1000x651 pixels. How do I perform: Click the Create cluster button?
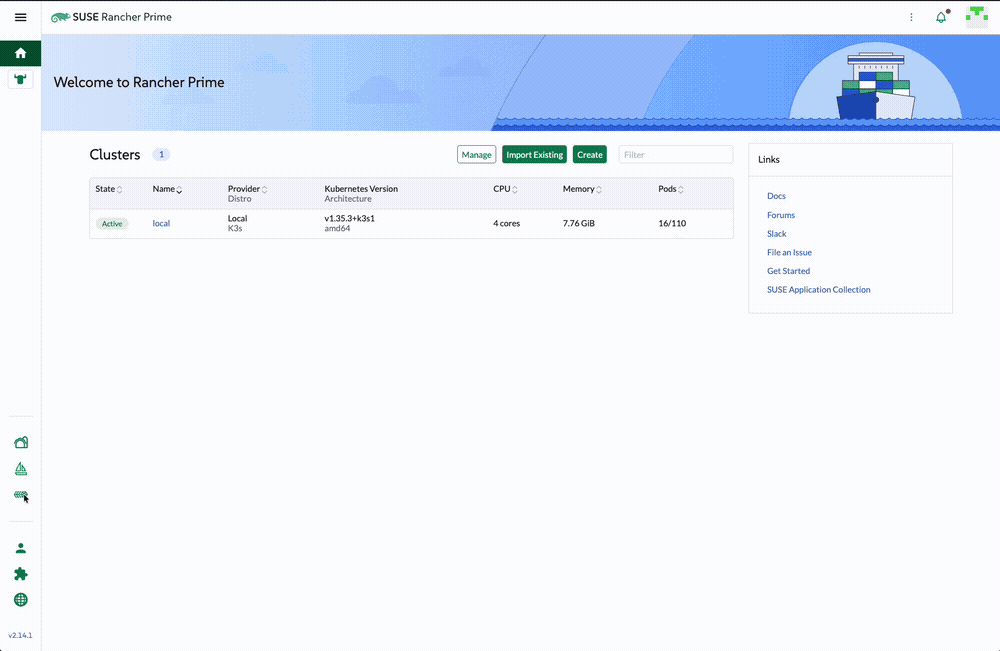coord(590,154)
